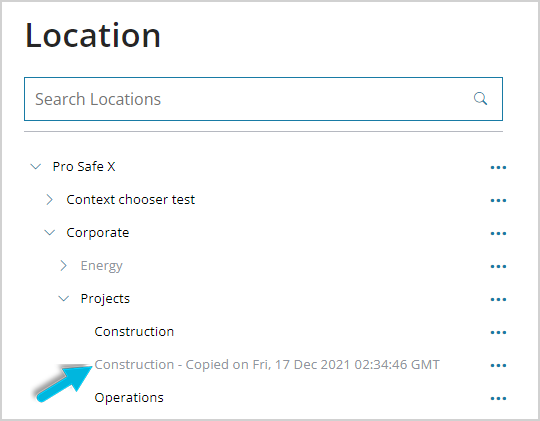This screenshot has height=421, width=540.
Task: Open the Operations row ellipsis menu
Action: pyautogui.click(x=498, y=399)
